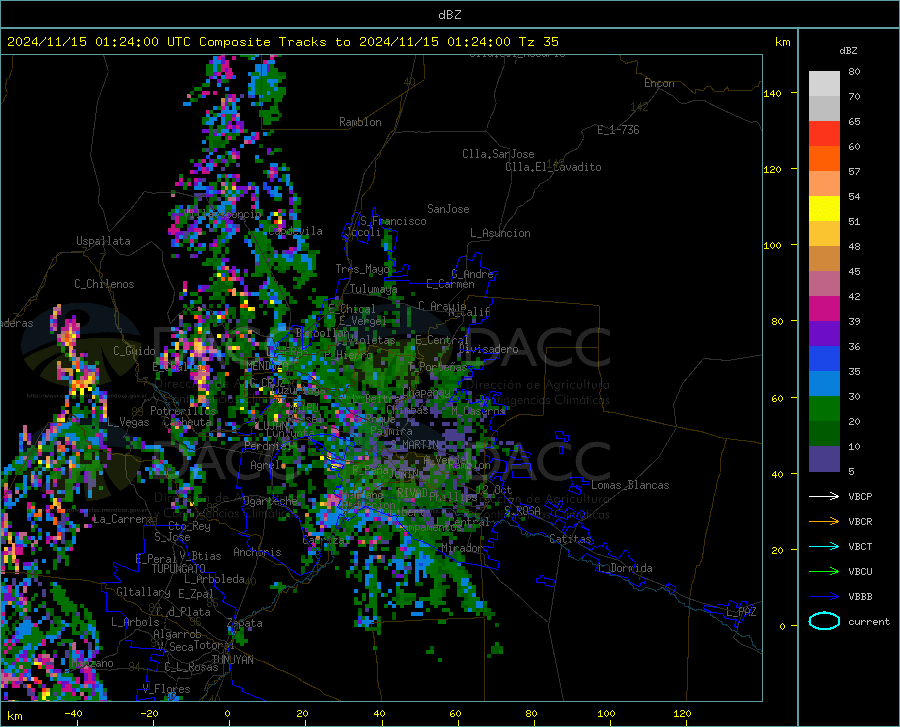Click the TUNUYAN label
The width and height of the screenshot is (900, 727).
coord(232,660)
